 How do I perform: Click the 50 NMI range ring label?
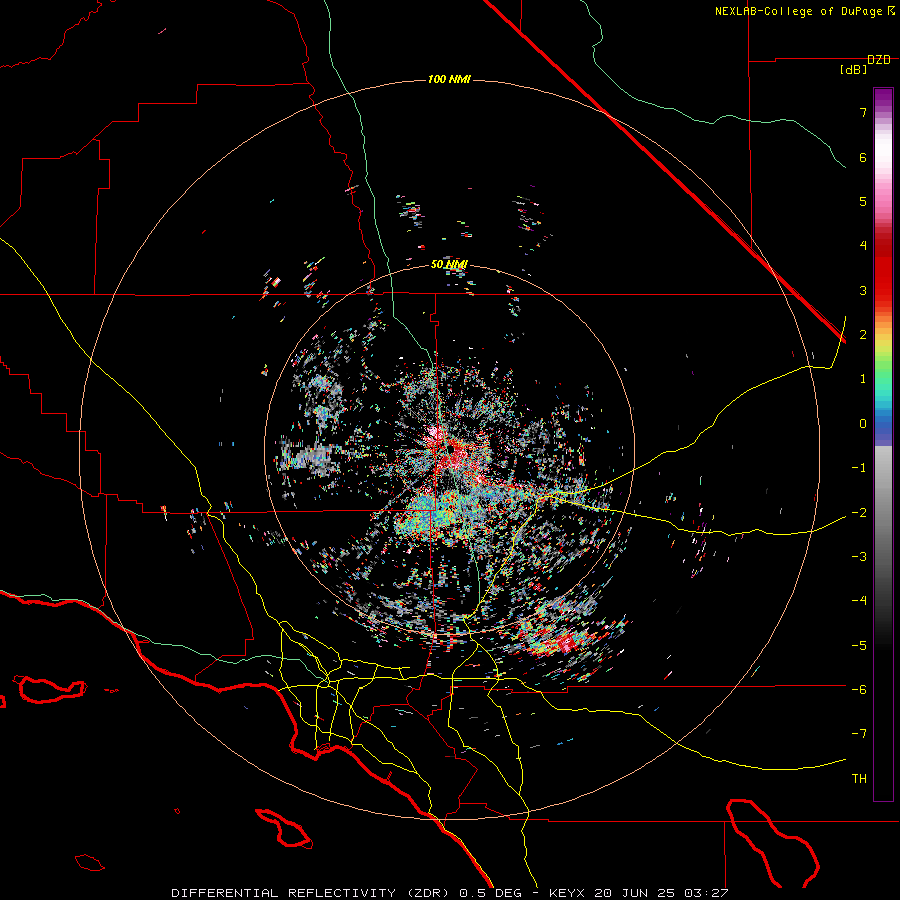coord(449,264)
